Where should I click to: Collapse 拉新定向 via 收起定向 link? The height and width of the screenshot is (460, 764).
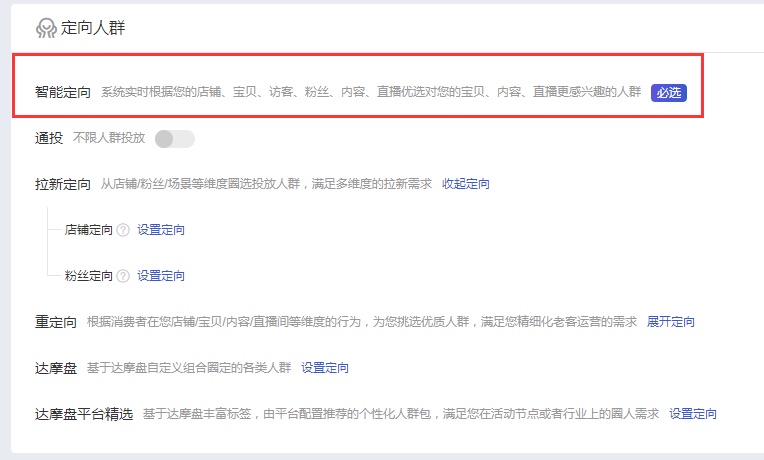coord(465,184)
